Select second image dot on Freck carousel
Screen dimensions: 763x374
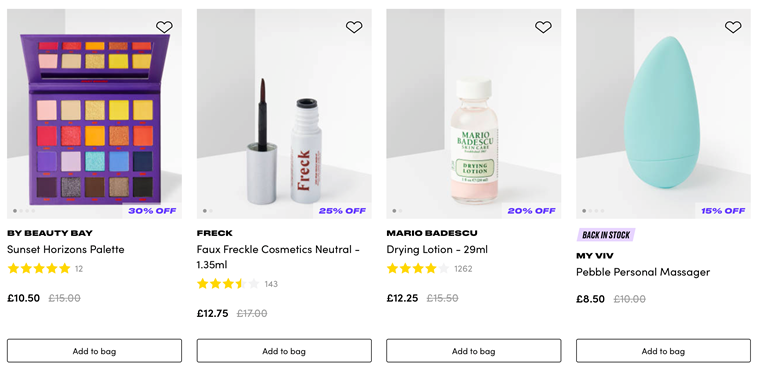211,211
